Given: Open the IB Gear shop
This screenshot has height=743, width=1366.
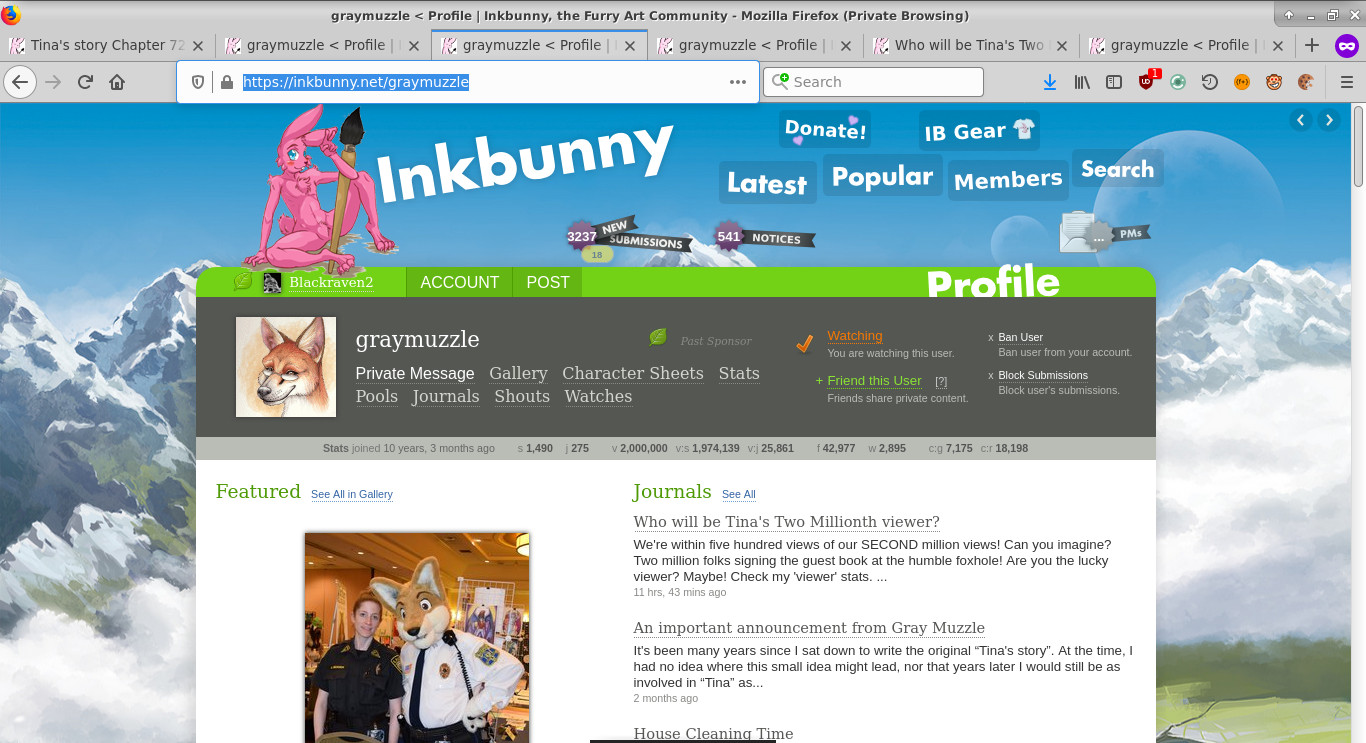Looking at the screenshot, I should (979, 131).
